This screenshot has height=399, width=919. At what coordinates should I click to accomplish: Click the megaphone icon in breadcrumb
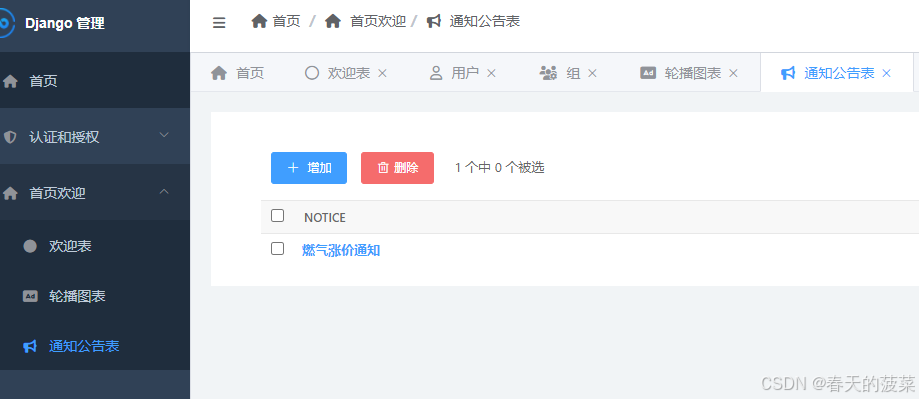pos(434,22)
